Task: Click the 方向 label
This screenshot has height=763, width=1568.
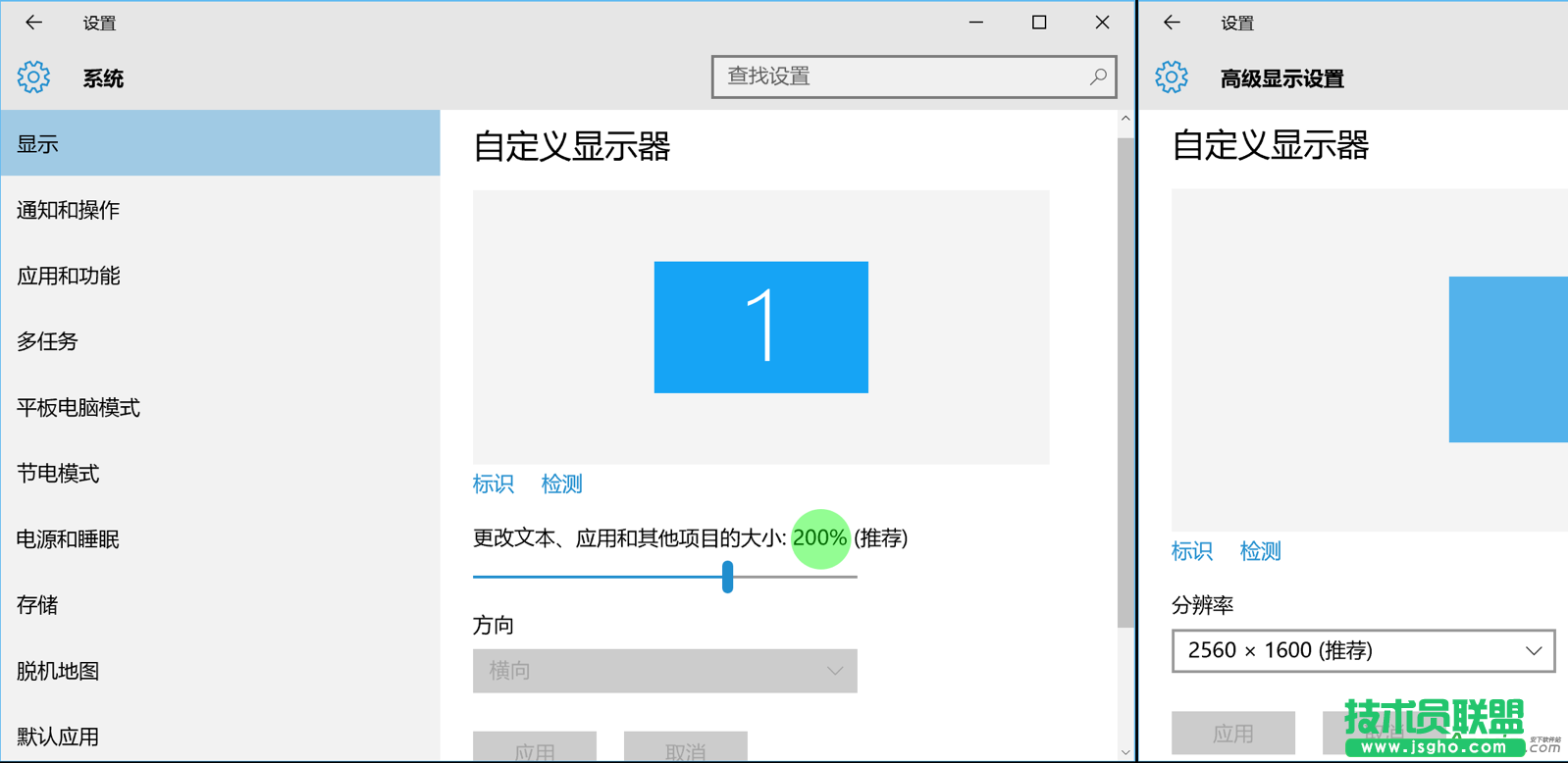Action: [494, 625]
